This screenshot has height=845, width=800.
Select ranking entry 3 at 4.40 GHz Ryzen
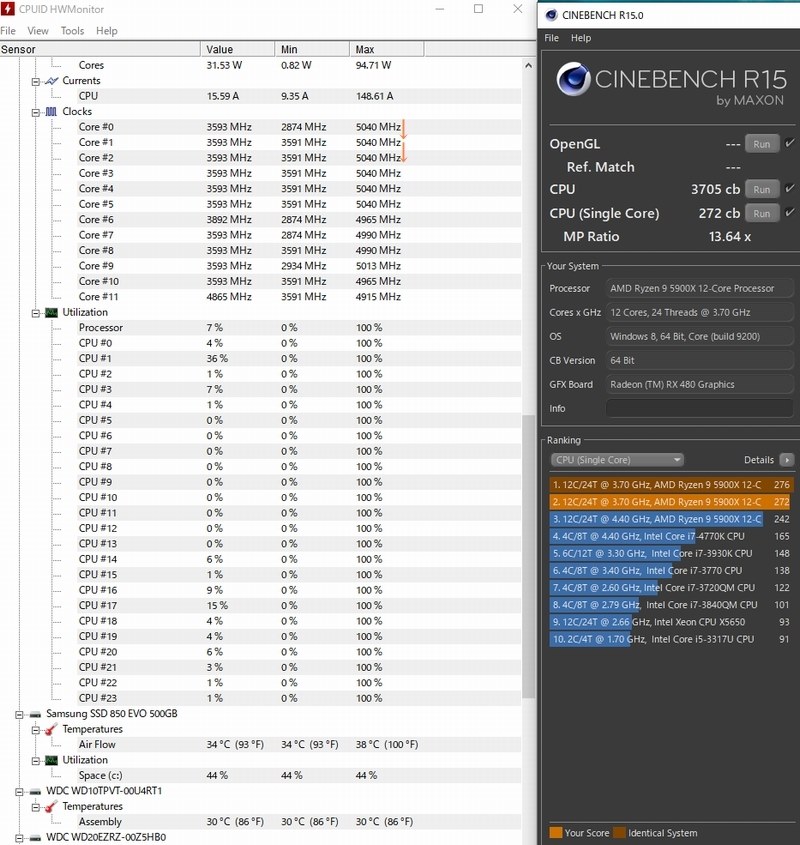tap(671, 519)
